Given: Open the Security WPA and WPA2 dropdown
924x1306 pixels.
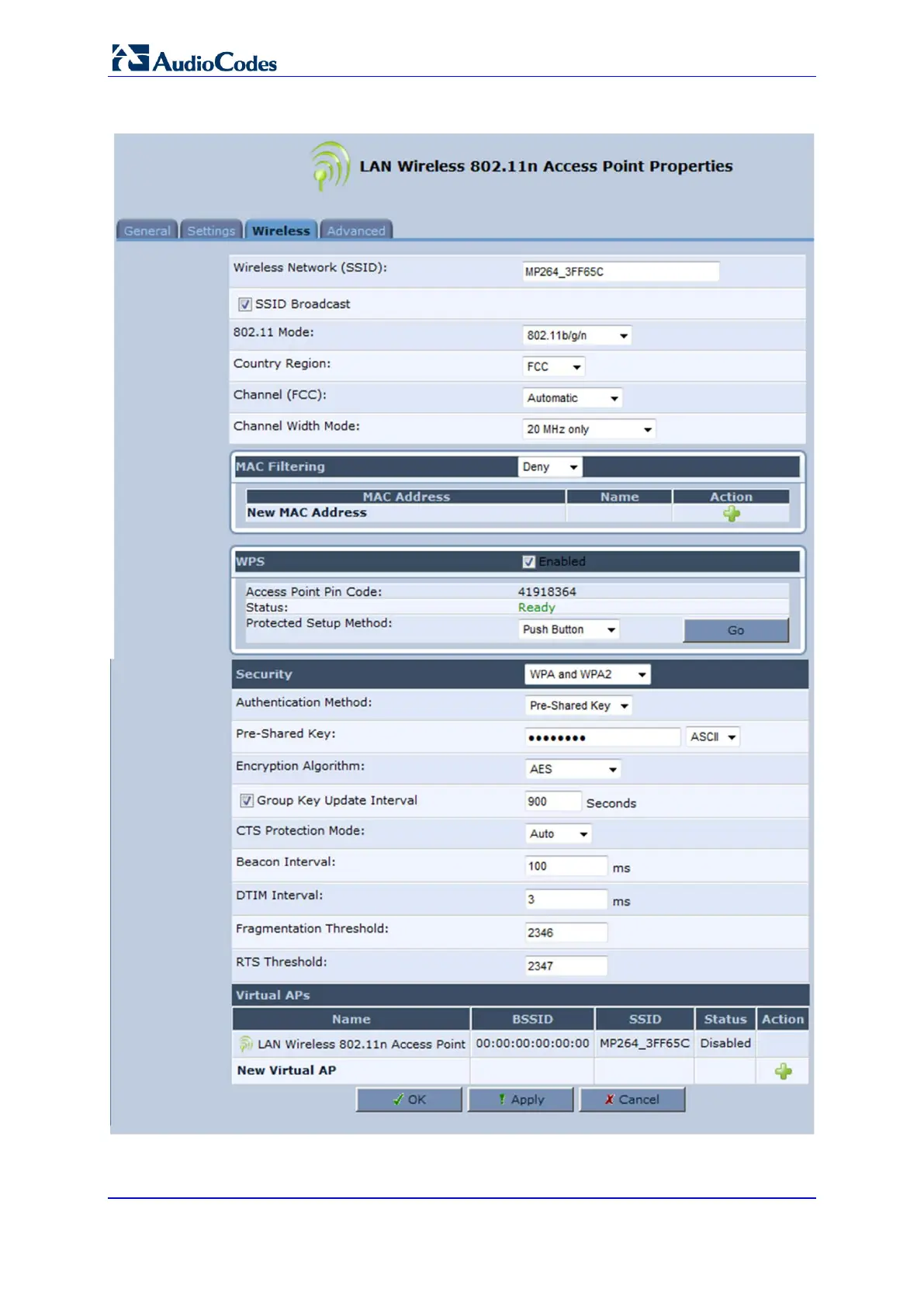Looking at the screenshot, I should 587,674.
